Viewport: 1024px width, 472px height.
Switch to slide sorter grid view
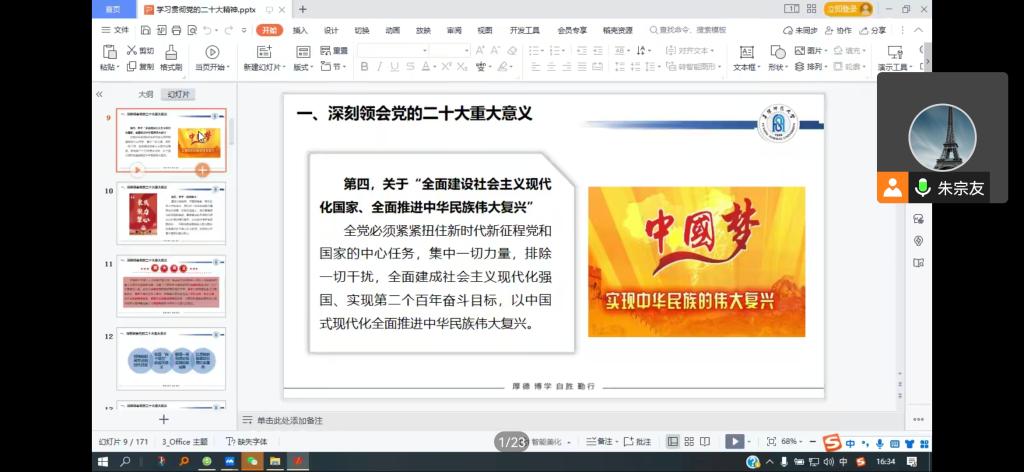(690, 441)
